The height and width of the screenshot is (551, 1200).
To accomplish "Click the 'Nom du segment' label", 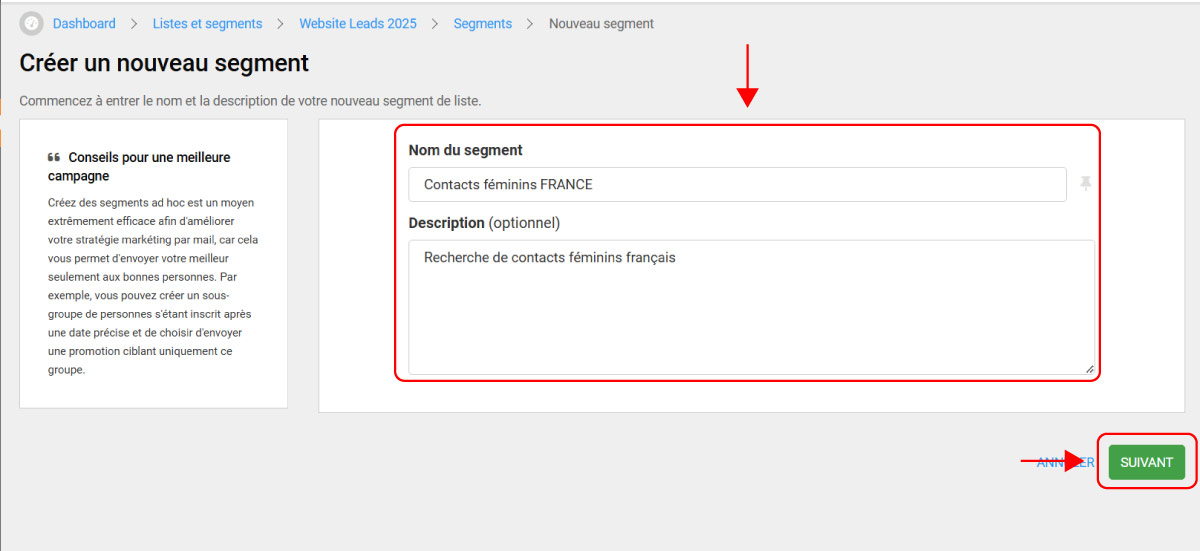I will pos(465,150).
